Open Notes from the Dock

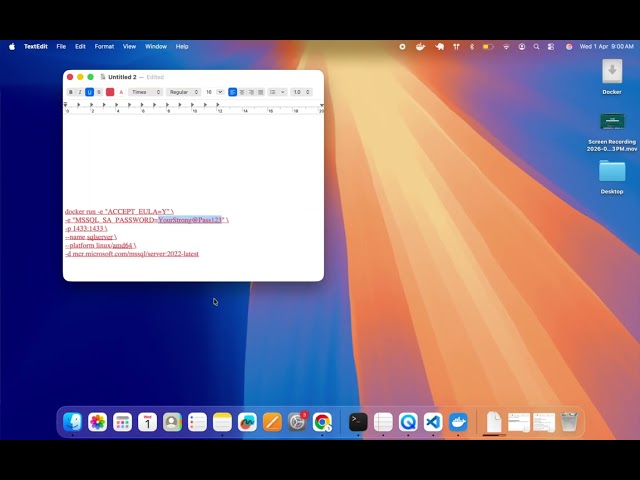[x=222, y=422]
